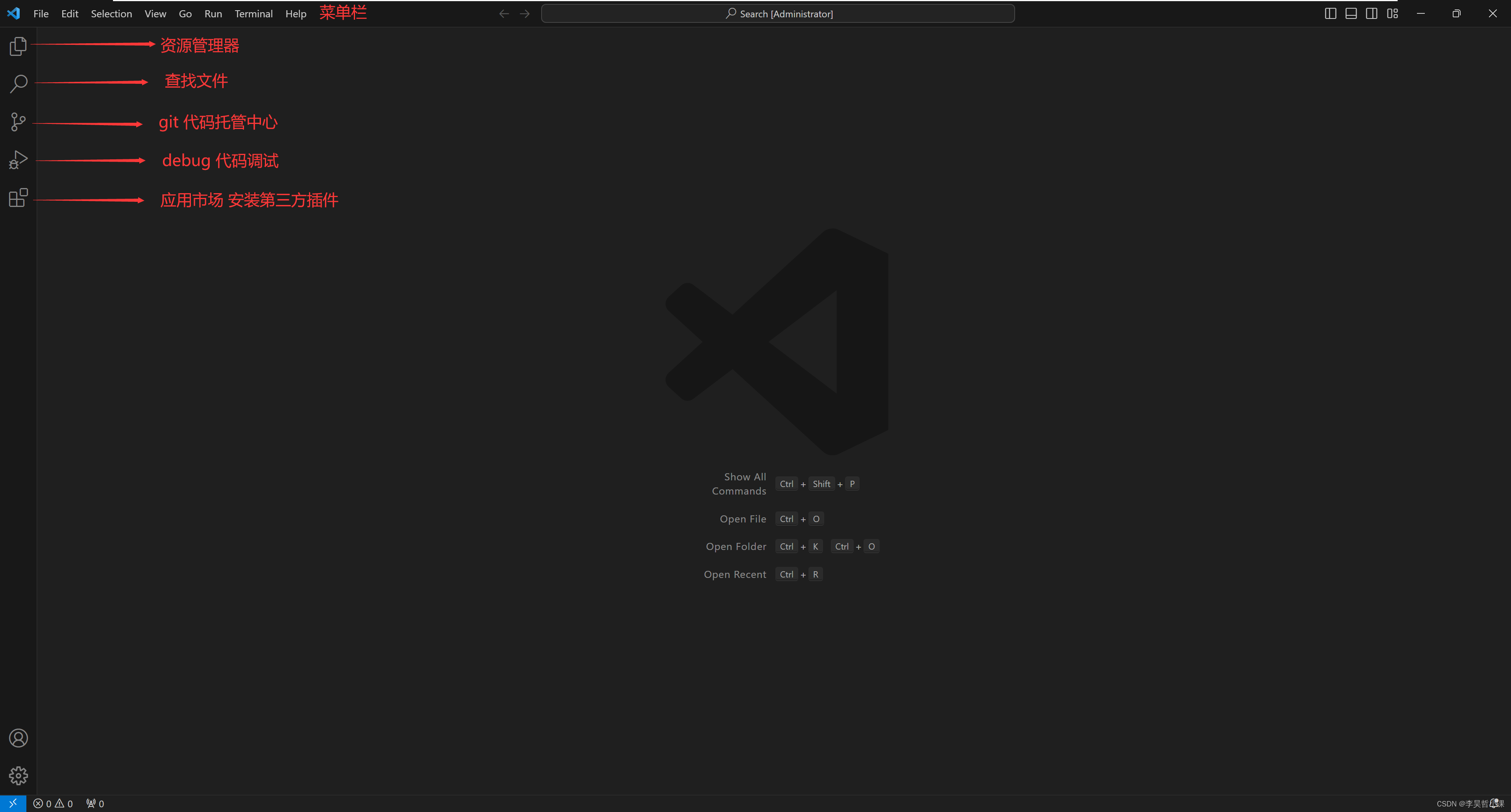Click the Open Recent label

tap(735, 574)
